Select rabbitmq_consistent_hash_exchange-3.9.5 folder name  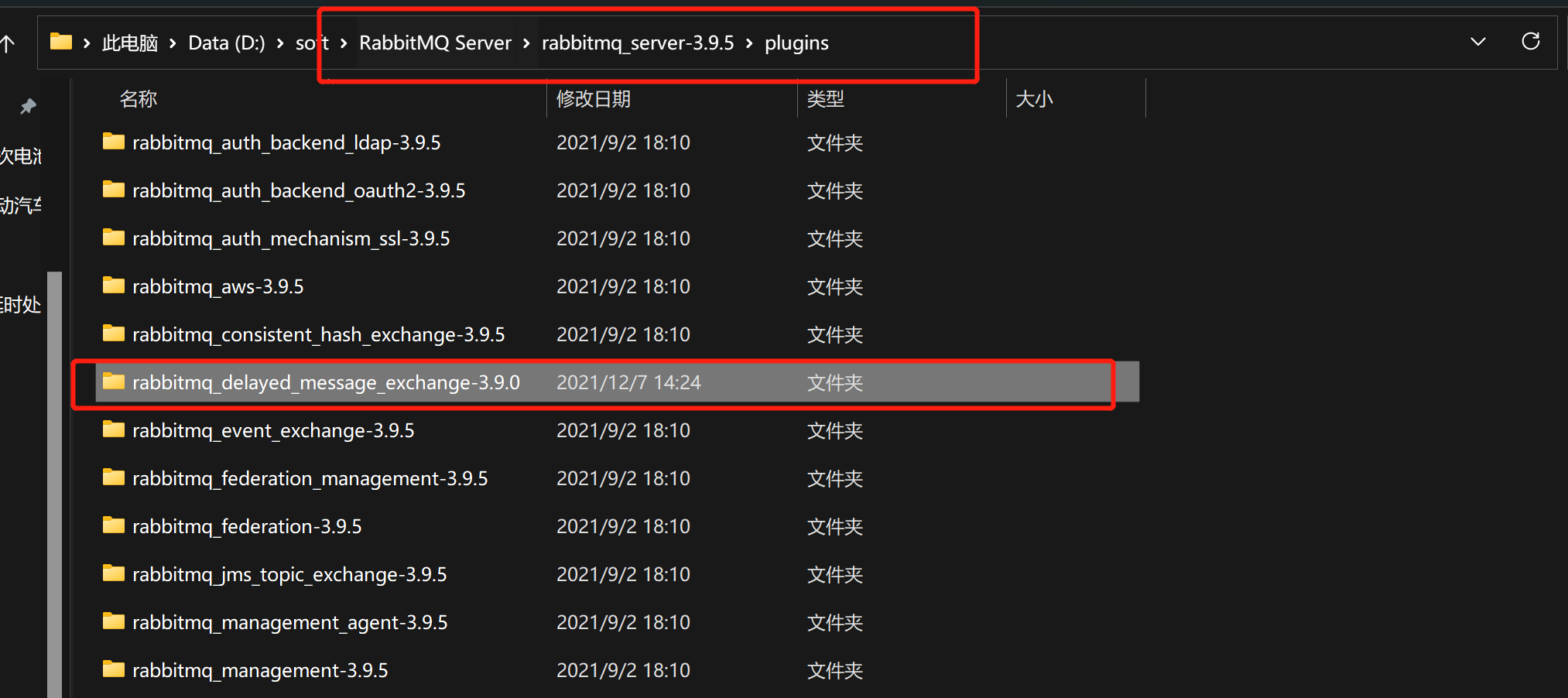[319, 335]
